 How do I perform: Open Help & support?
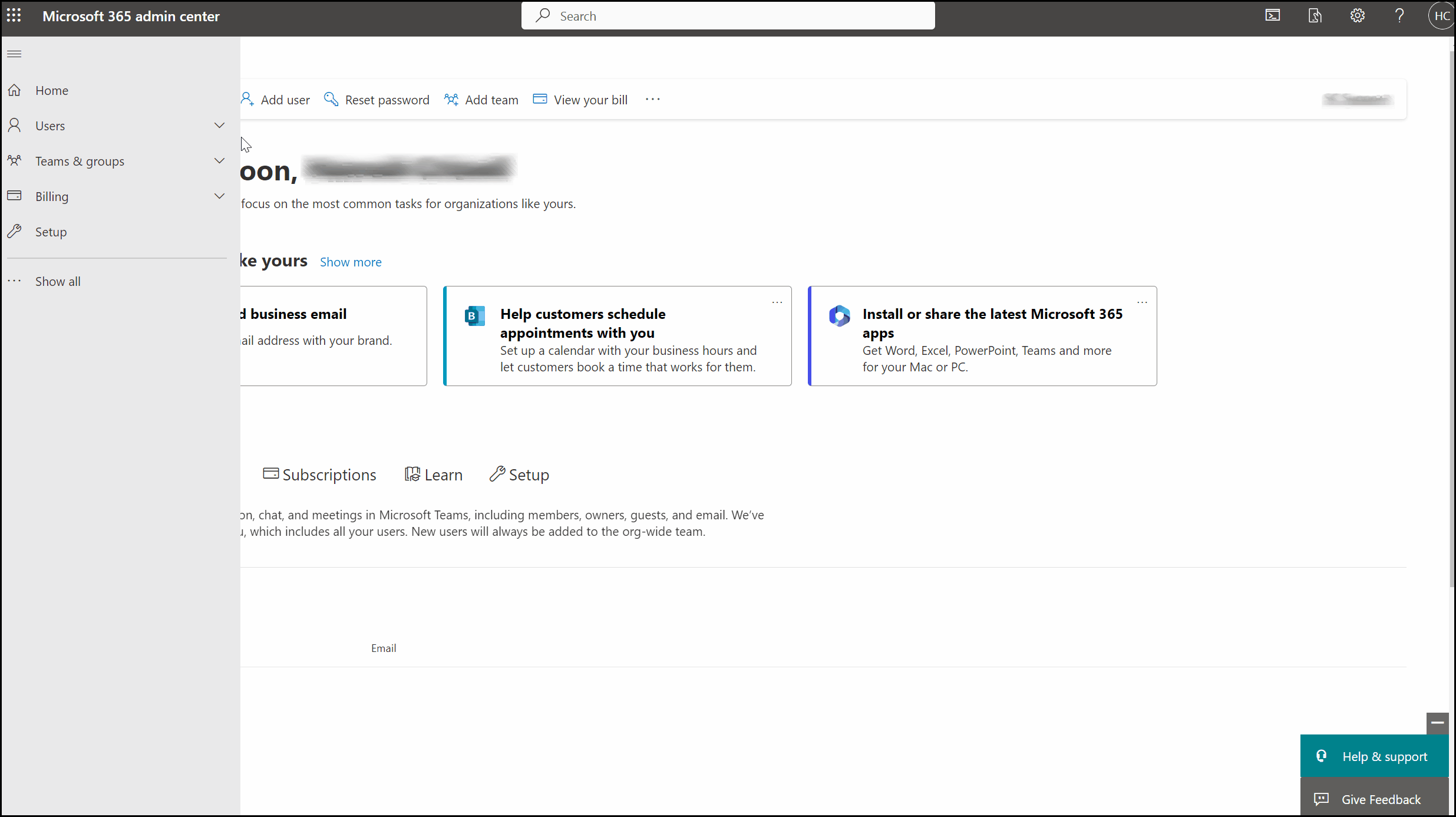1374,756
